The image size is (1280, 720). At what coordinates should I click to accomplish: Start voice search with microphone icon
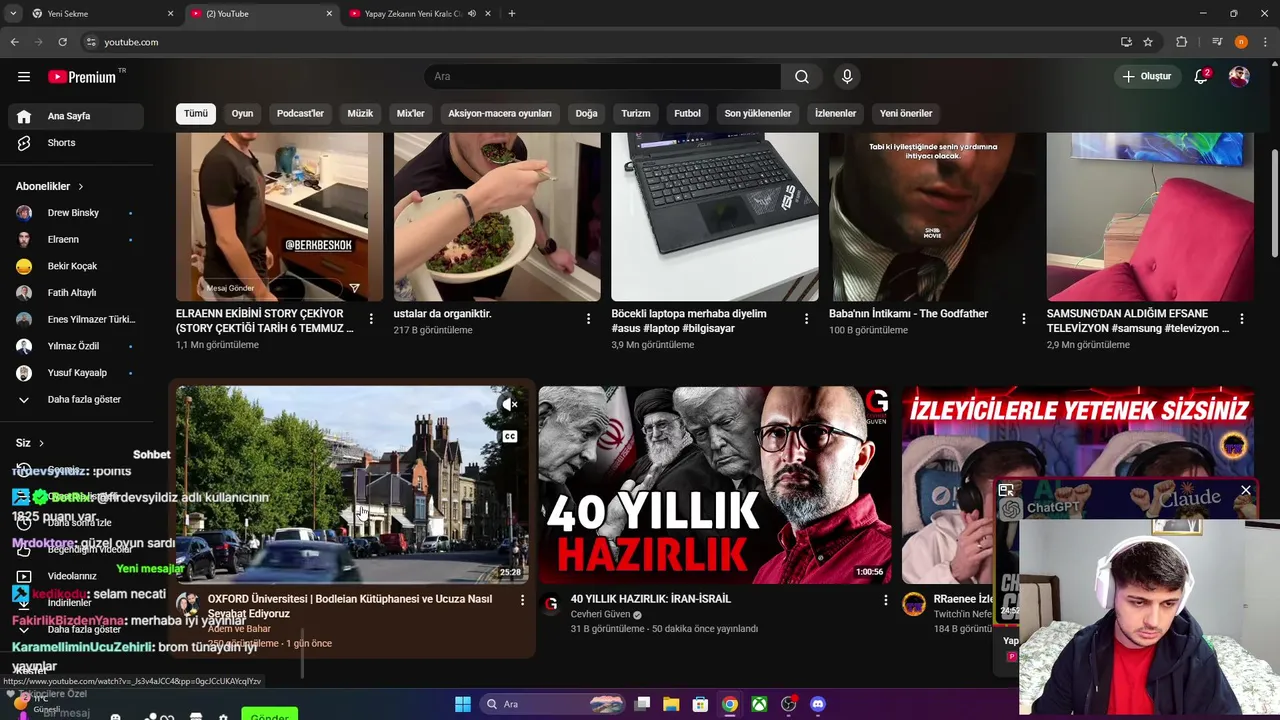(847, 77)
